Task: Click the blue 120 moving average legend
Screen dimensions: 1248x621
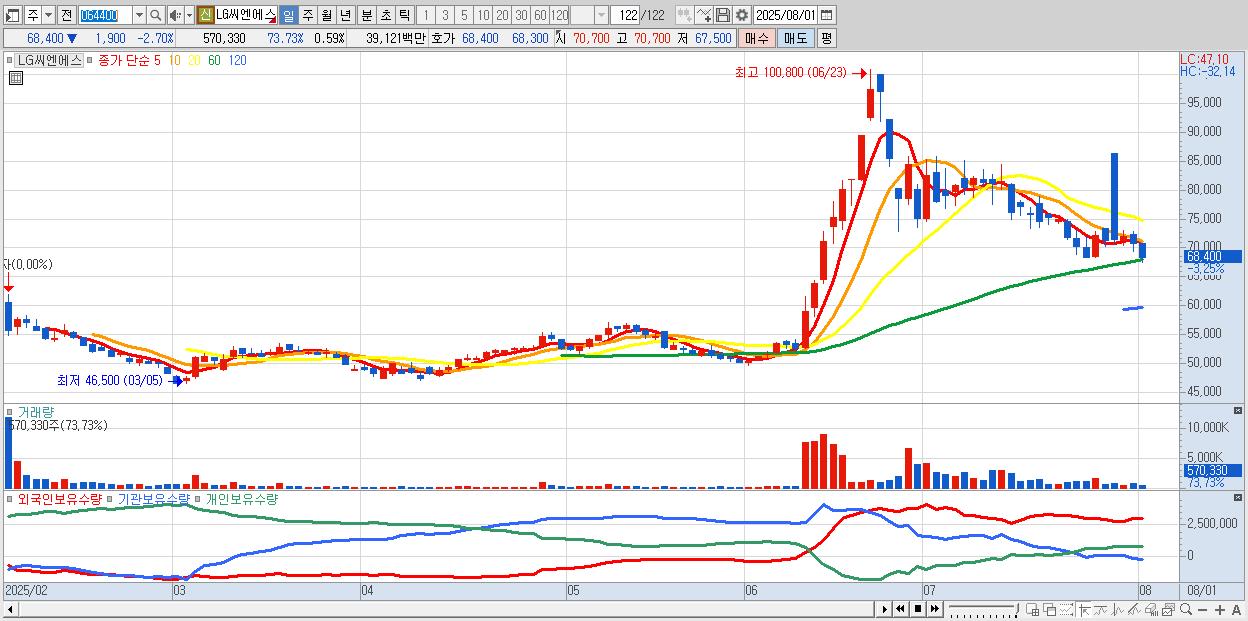Action: coord(237,60)
